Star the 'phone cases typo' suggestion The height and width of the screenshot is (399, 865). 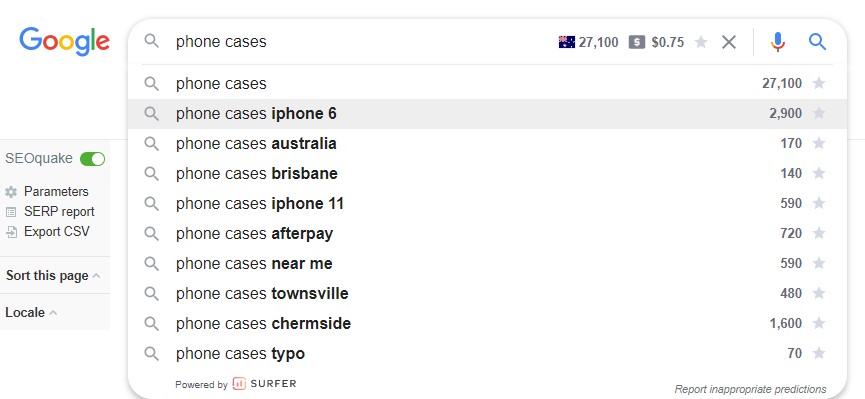819,353
